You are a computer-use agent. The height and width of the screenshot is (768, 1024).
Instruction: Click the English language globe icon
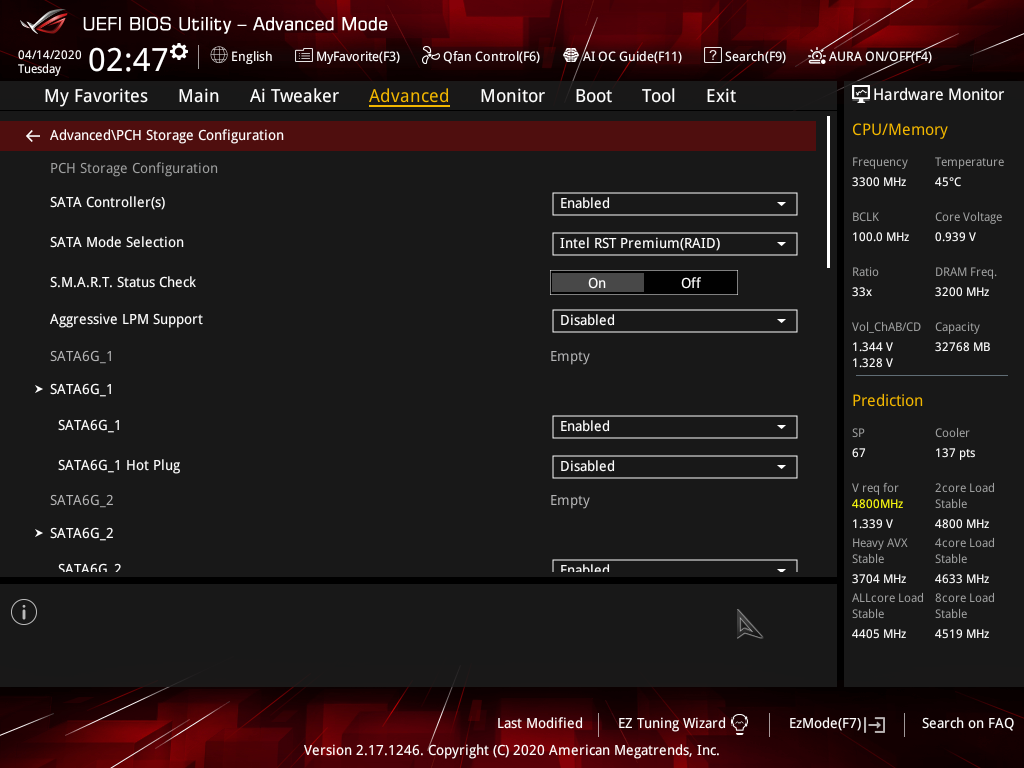[219, 56]
